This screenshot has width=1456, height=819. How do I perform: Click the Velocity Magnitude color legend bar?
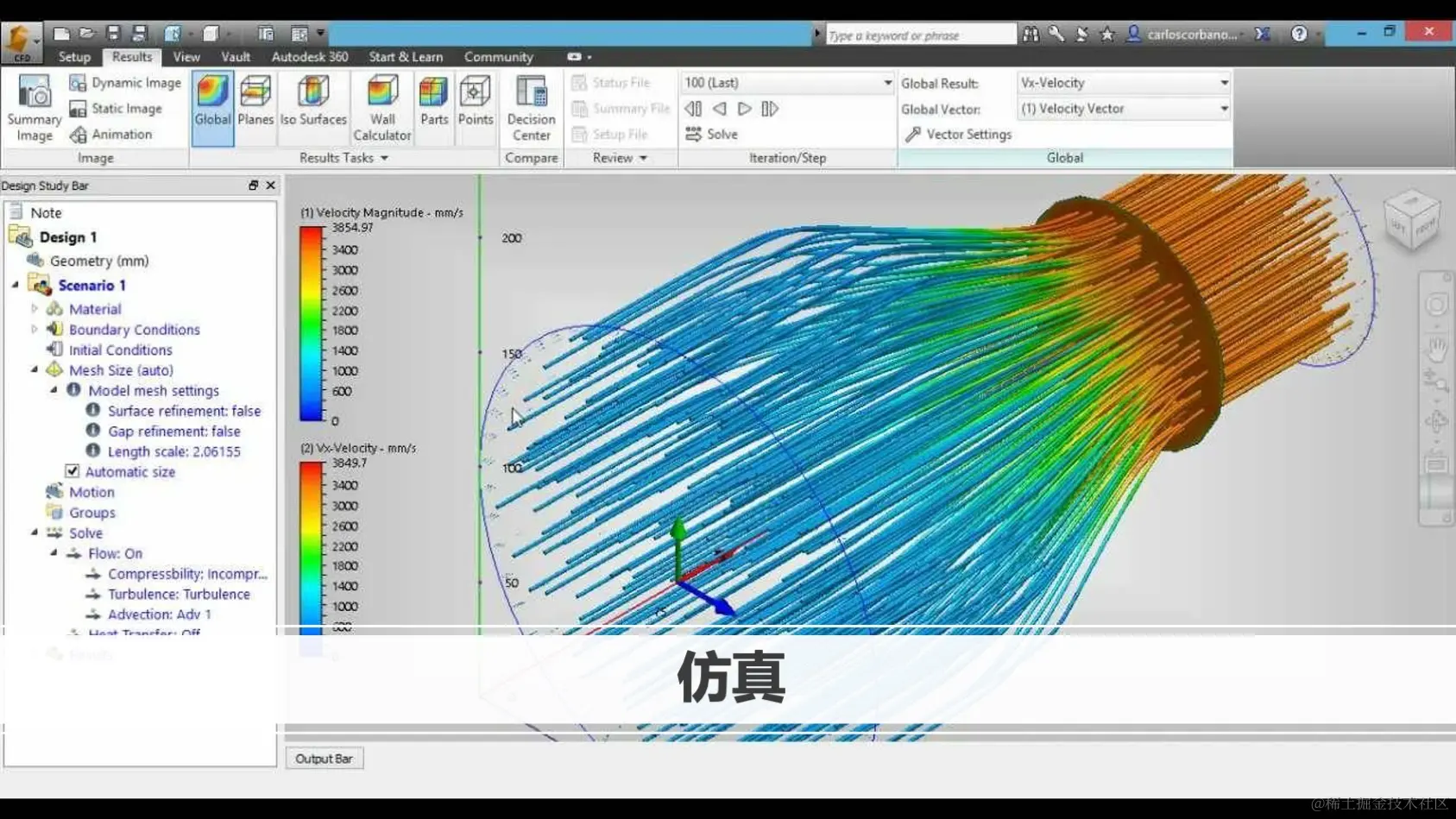point(311,324)
